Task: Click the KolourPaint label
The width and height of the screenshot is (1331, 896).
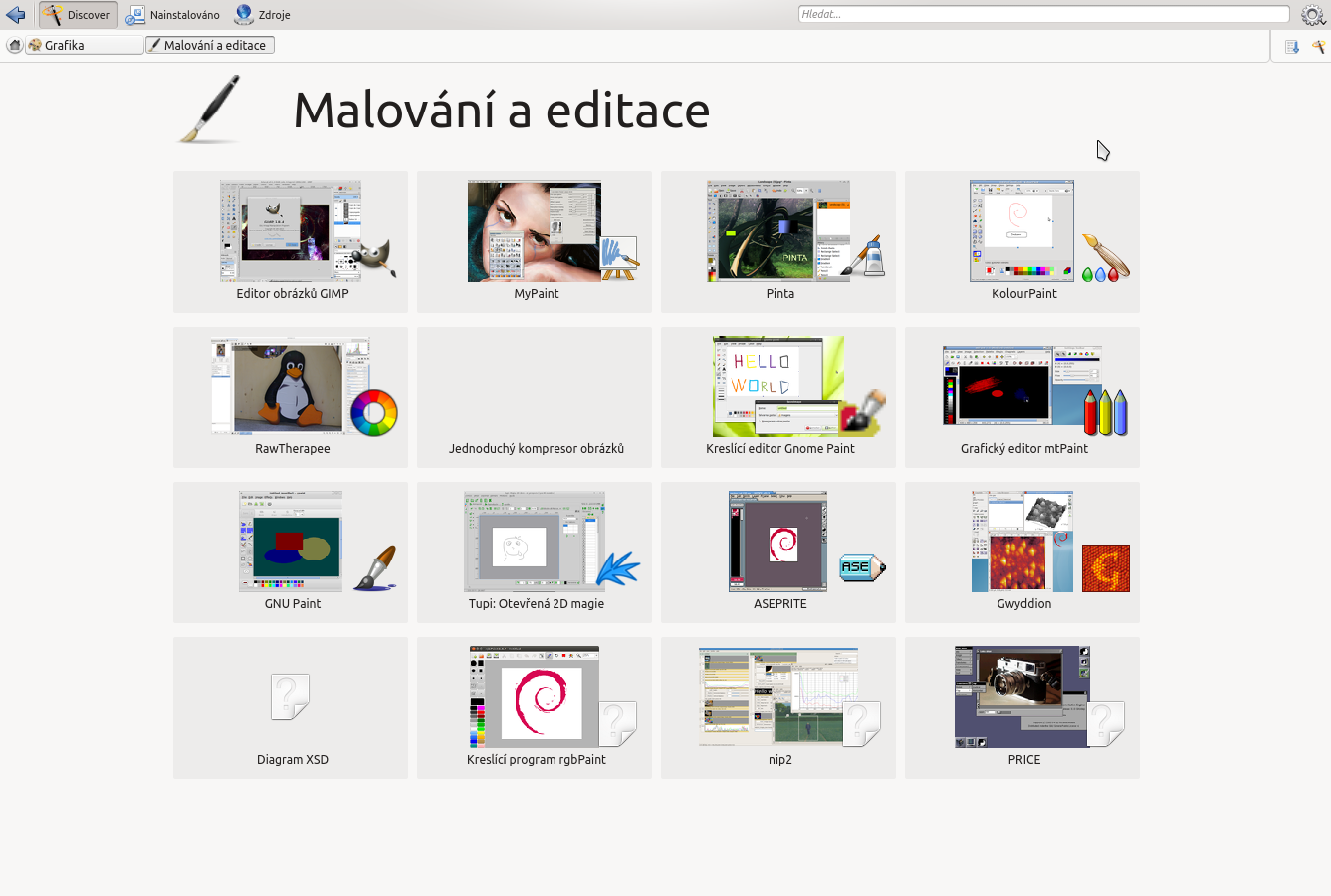Action: (1023, 294)
